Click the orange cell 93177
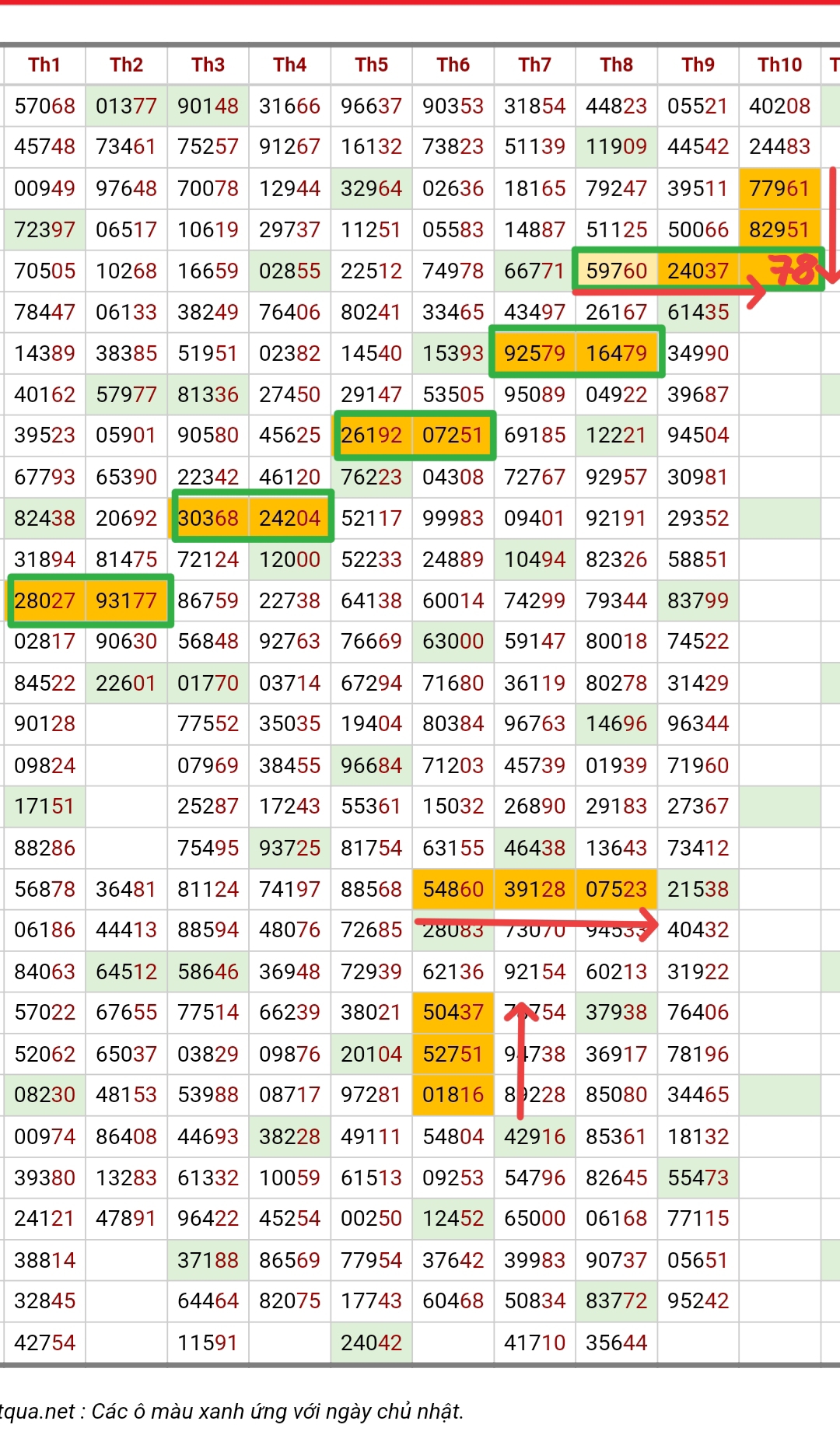This screenshot has height=1449, width=840. click(x=126, y=600)
